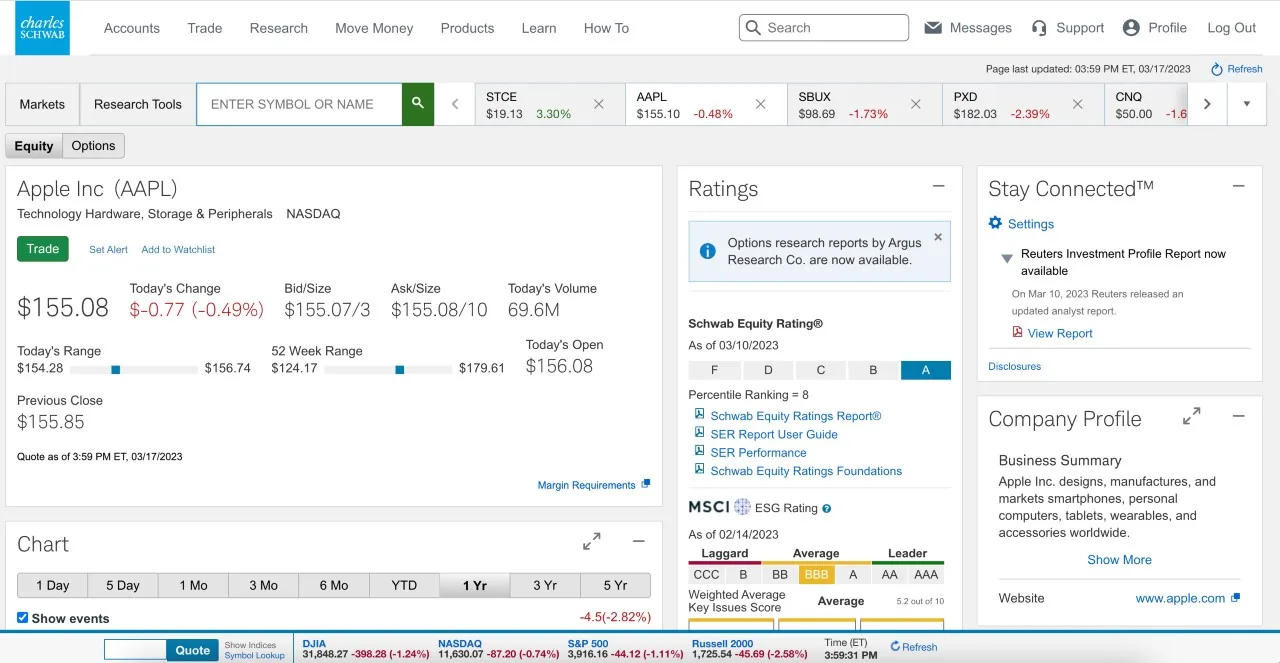
Task: Expand the Chart panel to full size
Action: pyautogui.click(x=592, y=541)
